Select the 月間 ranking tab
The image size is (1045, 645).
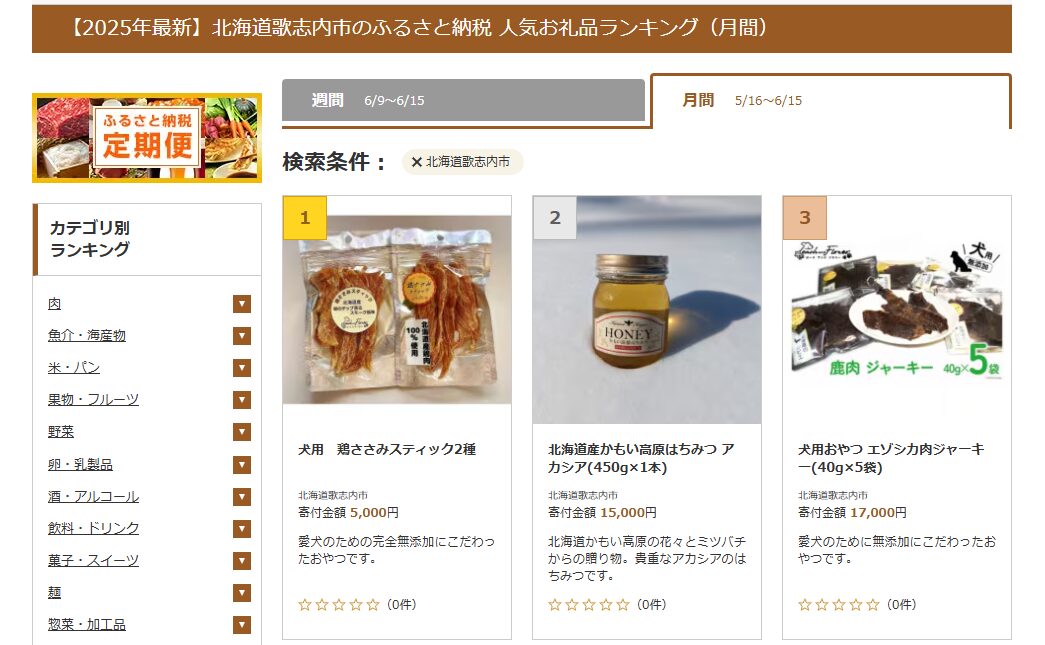831,101
